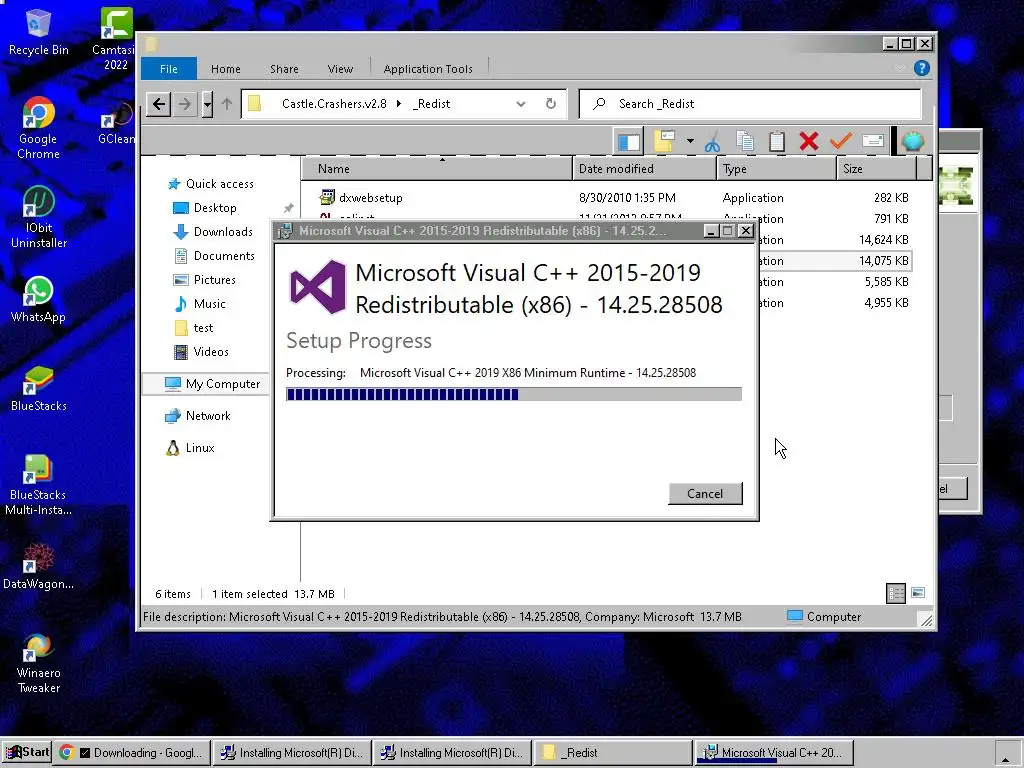Open the BlueStacks desktop shortcut
This screenshot has height=768, width=1024.
coord(39,389)
